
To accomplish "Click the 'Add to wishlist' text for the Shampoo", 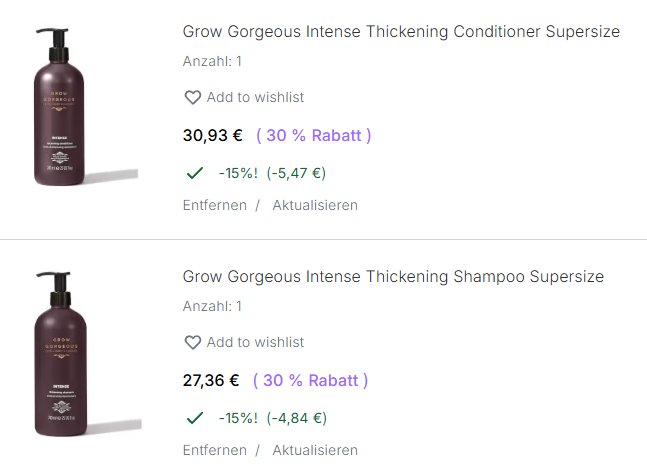I will [x=255, y=343].
